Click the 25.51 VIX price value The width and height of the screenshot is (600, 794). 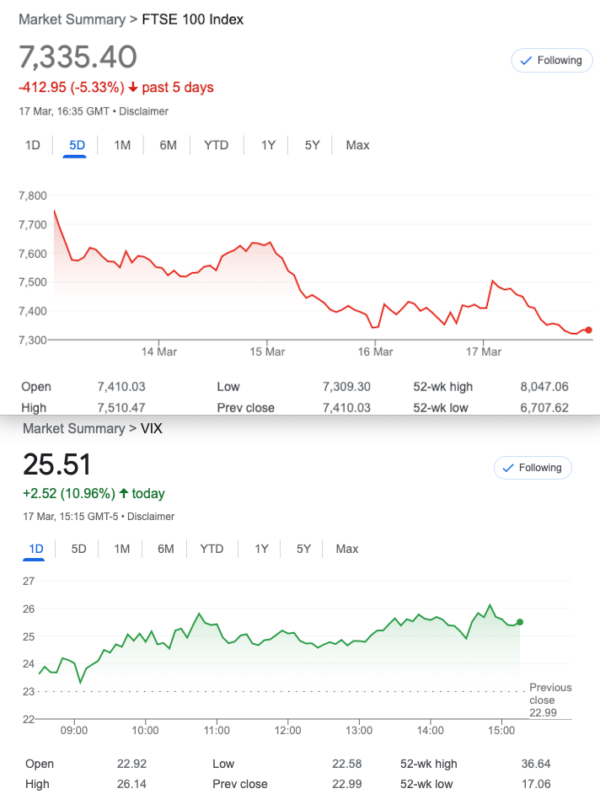[x=57, y=464]
